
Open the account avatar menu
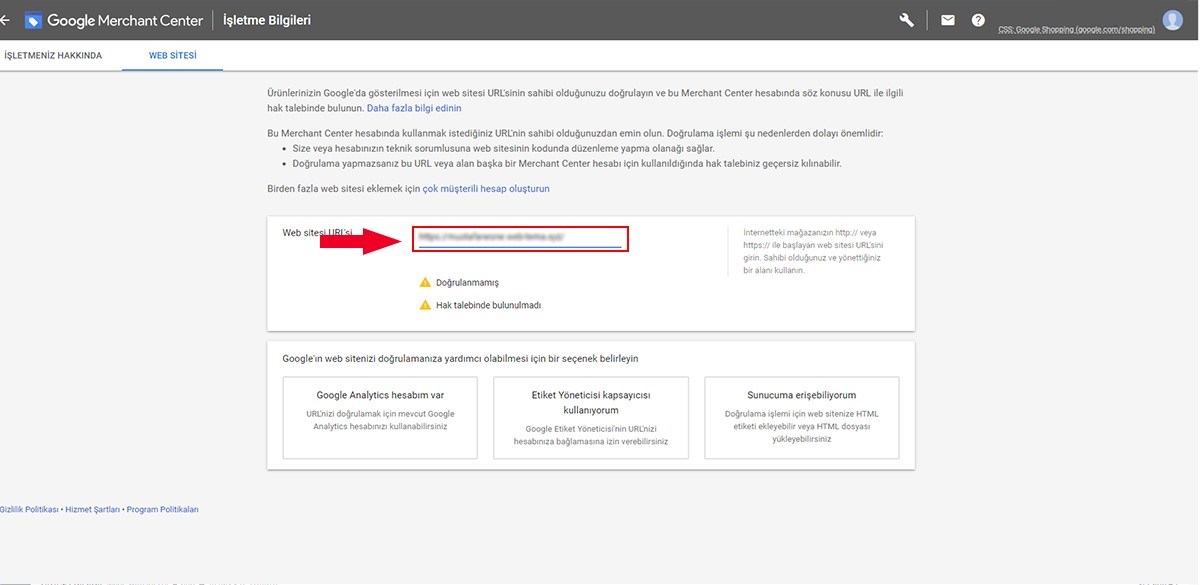pos(1173,20)
